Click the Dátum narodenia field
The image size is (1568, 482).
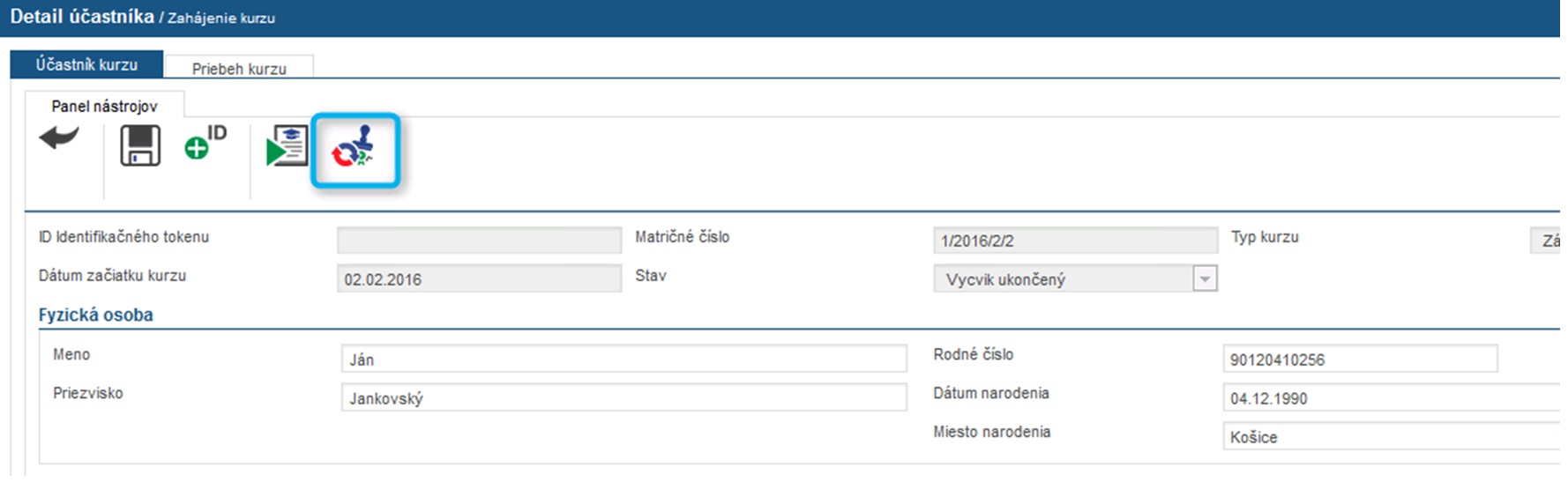pyautogui.click(x=1391, y=398)
